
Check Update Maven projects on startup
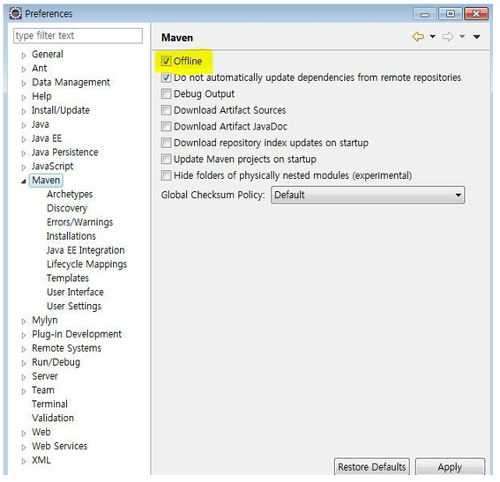[x=166, y=159]
